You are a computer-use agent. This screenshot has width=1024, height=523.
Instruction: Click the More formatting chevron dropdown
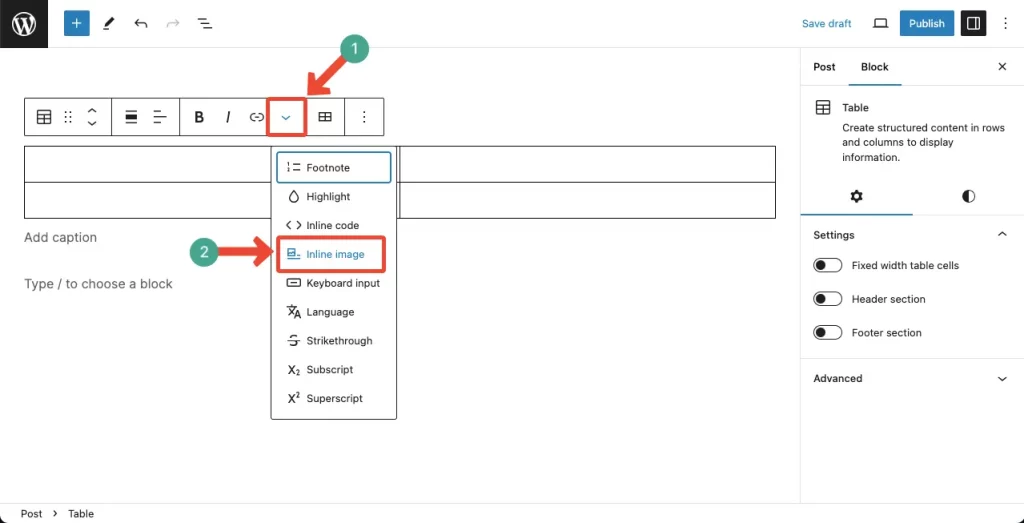[285, 118]
